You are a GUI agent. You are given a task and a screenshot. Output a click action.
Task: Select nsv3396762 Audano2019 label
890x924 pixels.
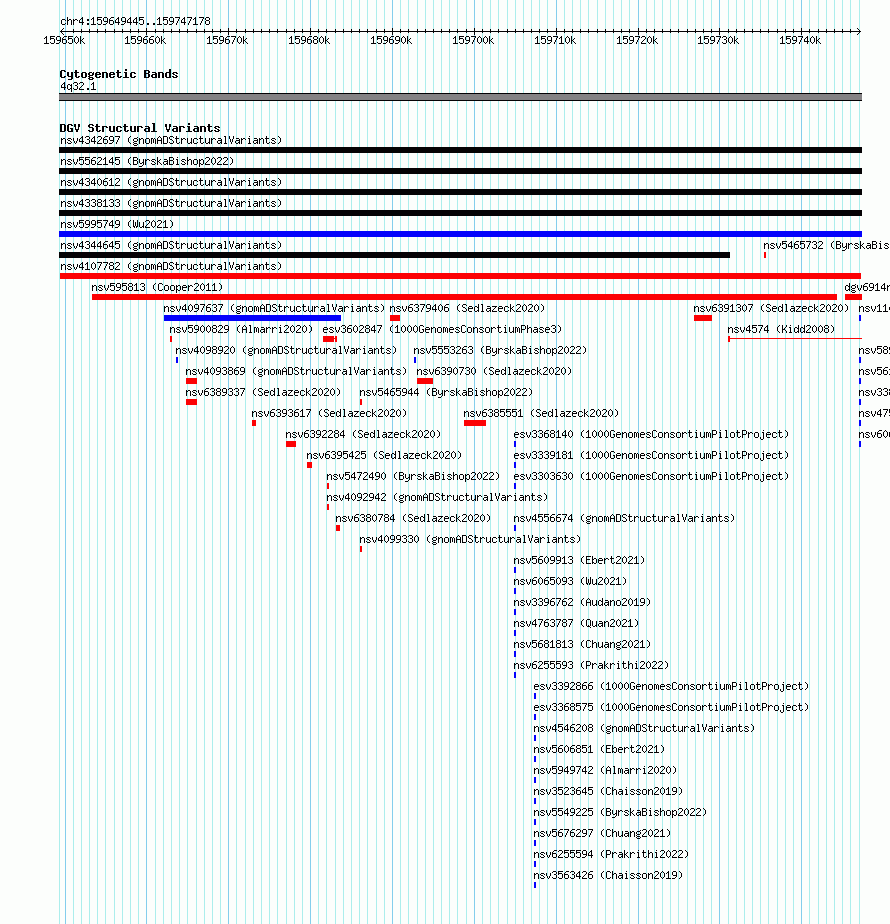(582, 602)
